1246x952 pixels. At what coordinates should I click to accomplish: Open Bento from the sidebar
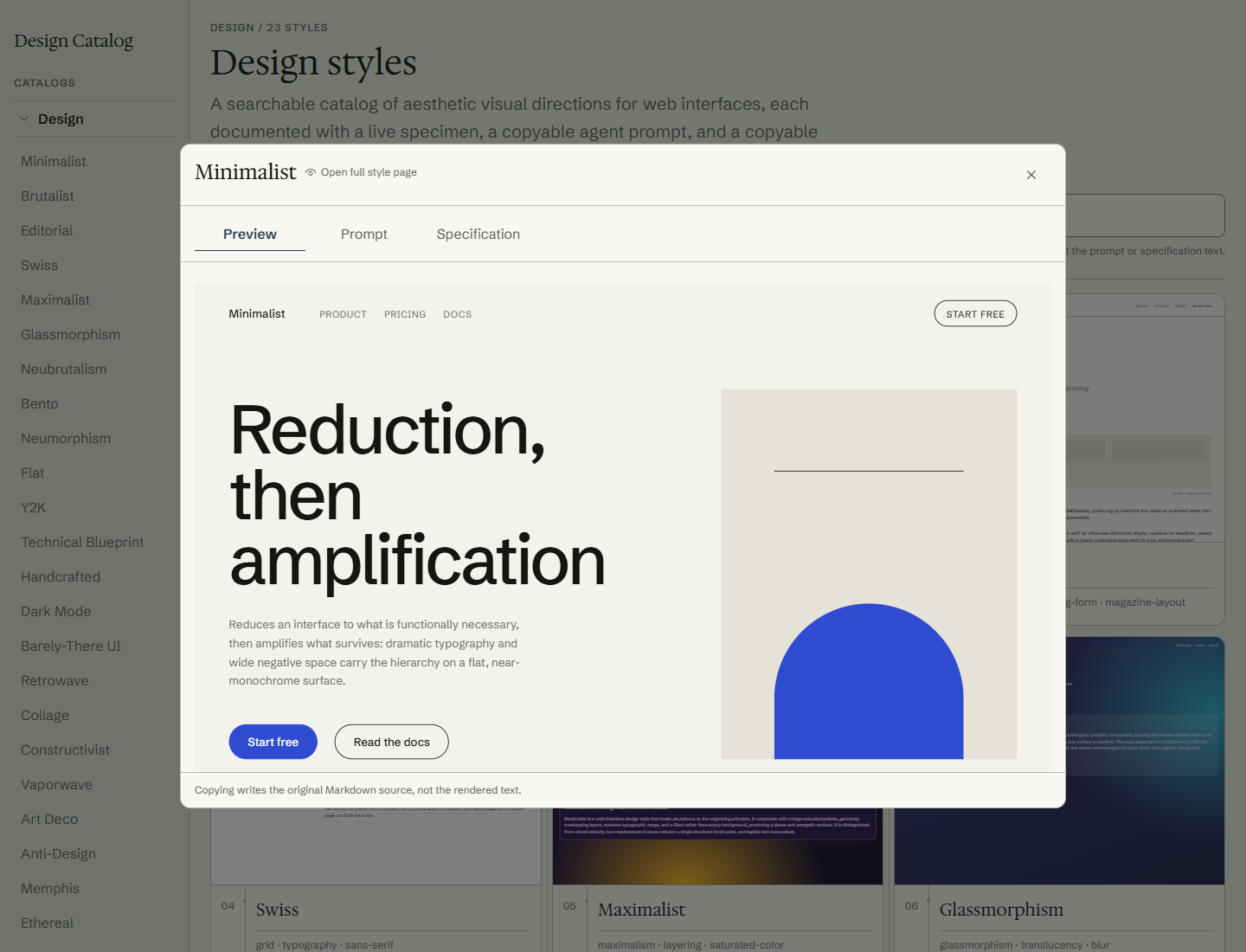pos(40,403)
